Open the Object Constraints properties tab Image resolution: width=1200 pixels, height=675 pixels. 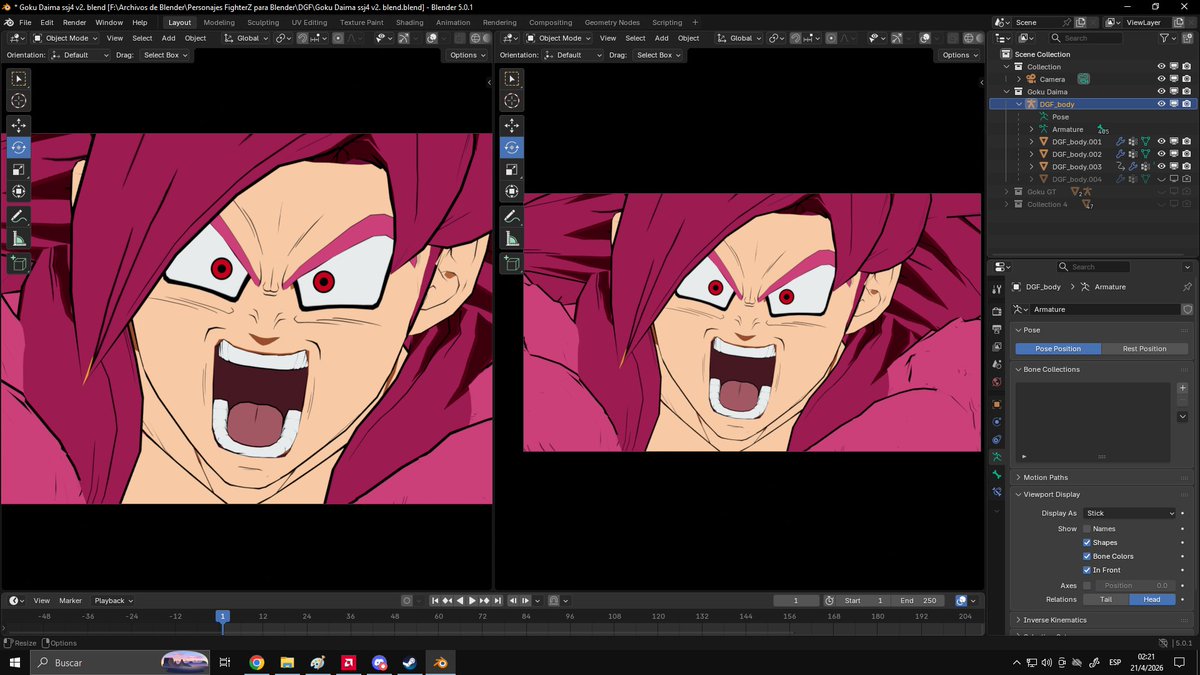coord(996,439)
